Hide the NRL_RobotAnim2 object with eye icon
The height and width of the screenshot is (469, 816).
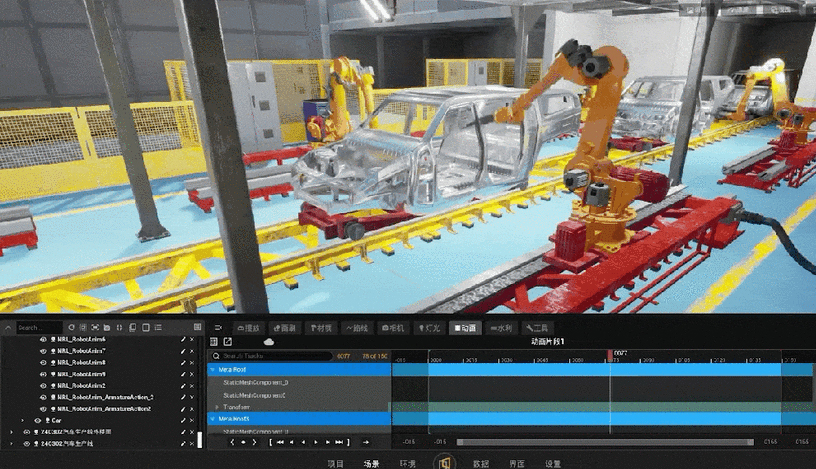pos(43,385)
